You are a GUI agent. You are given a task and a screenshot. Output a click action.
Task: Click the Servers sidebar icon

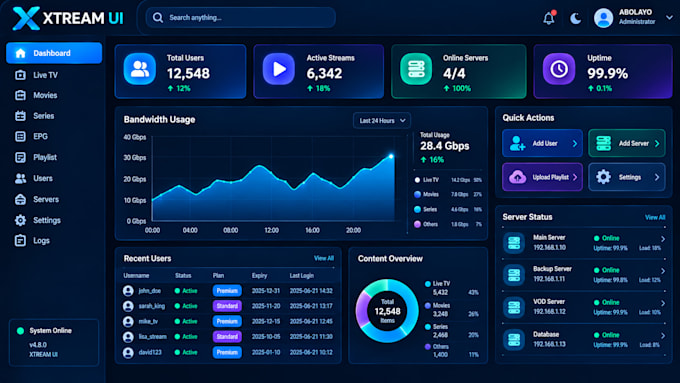pyautogui.click(x=20, y=199)
